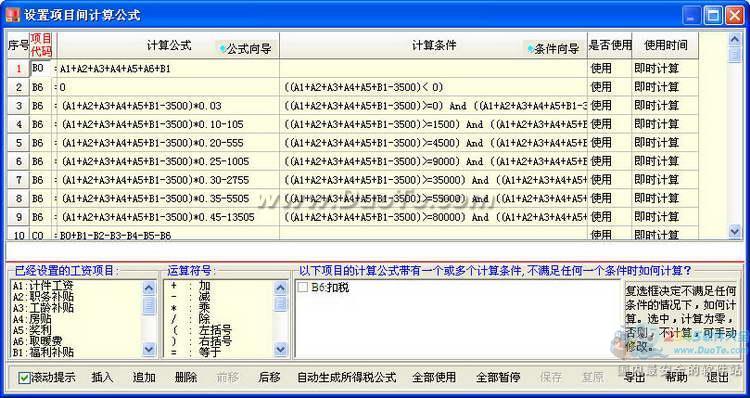Click condition containing >=80000)

(433, 217)
